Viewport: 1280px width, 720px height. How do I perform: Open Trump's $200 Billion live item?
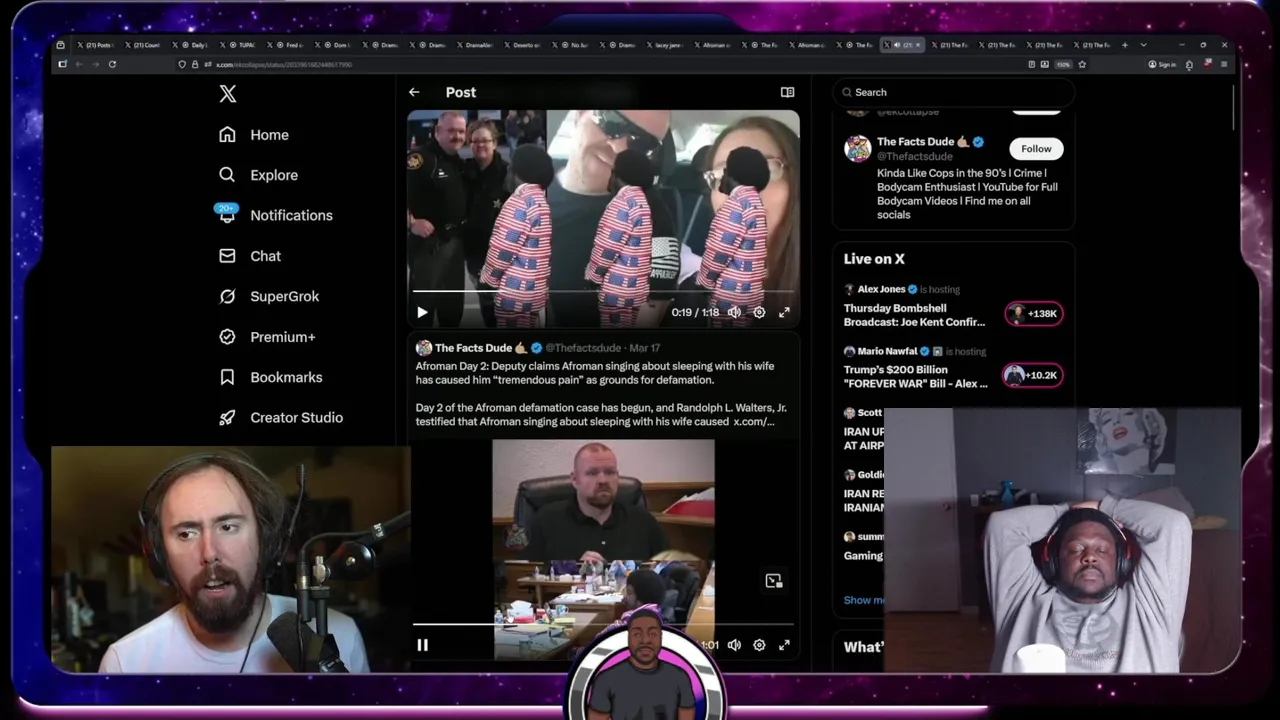tap(916, 377)
